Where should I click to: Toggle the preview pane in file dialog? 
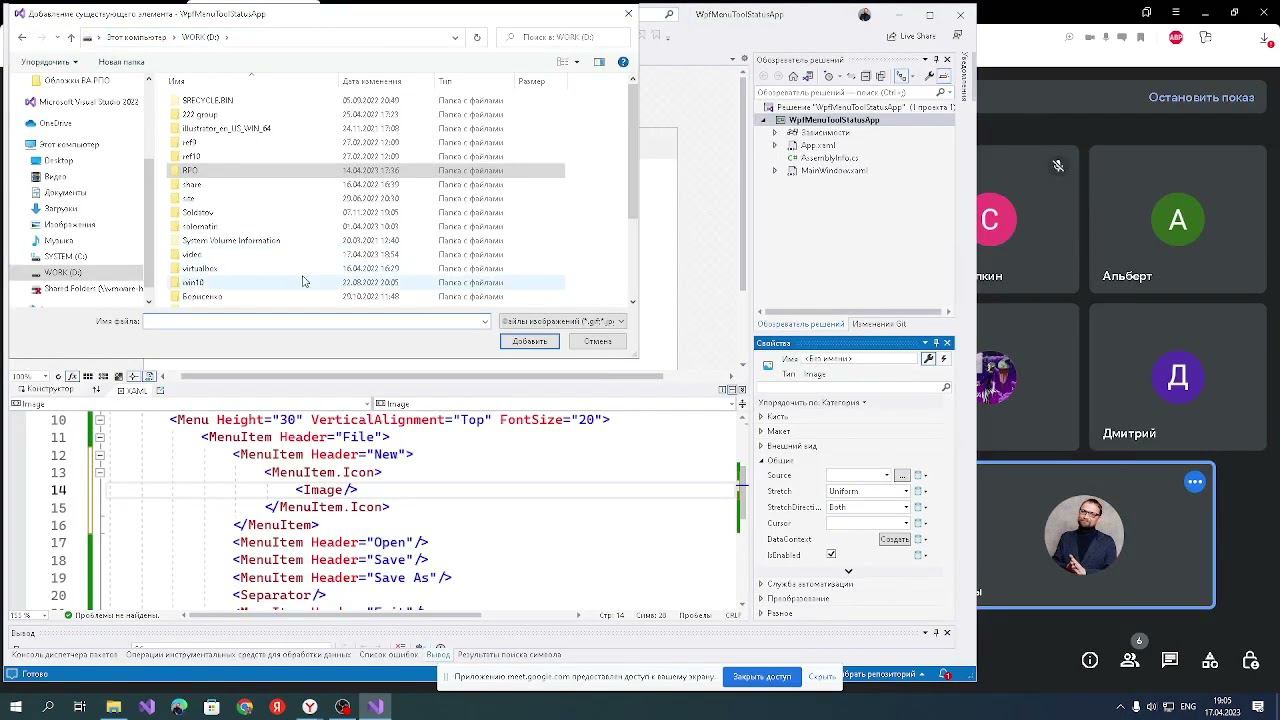(x=599, y=62)
